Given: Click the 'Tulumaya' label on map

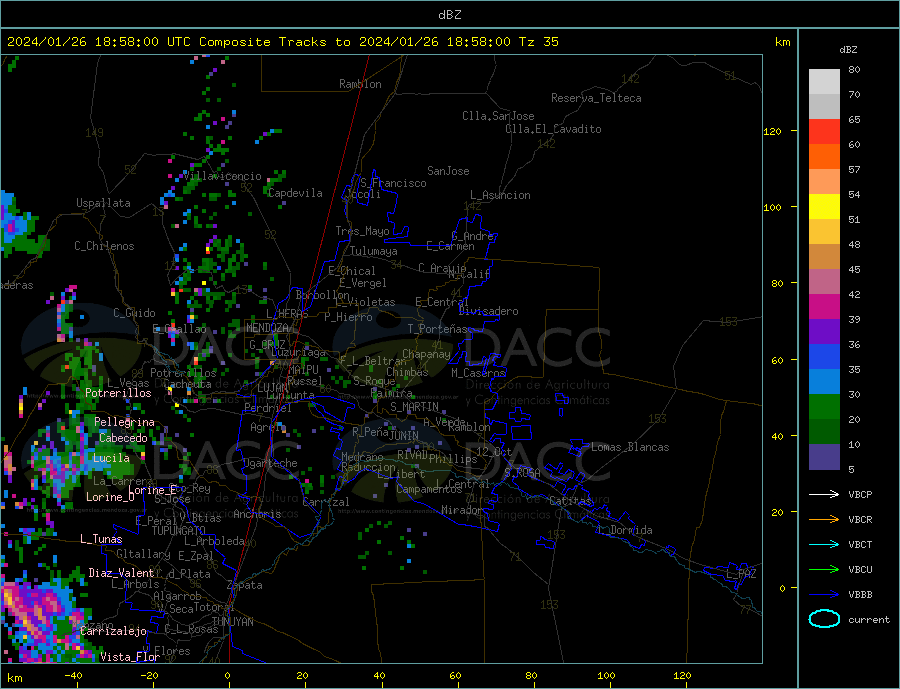Looking at the screenshot, I should pyautogui.click(x=374, y=251).
